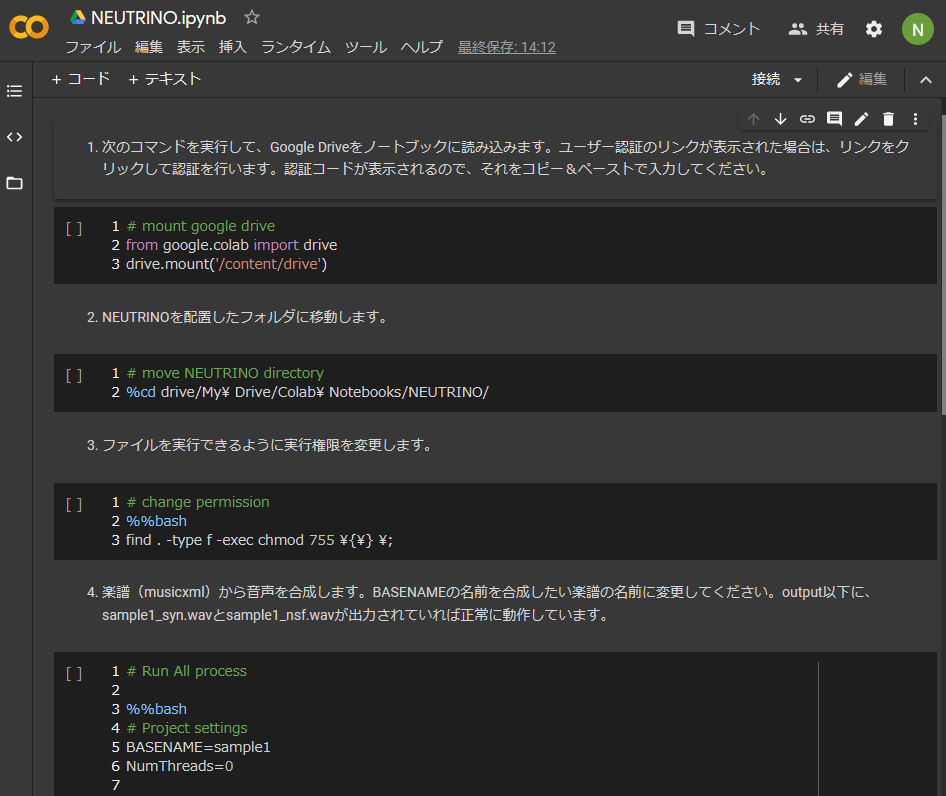Click the 最終保存: 14:12 link
Screen dimensions: 946x796
(x=506, y=47)
